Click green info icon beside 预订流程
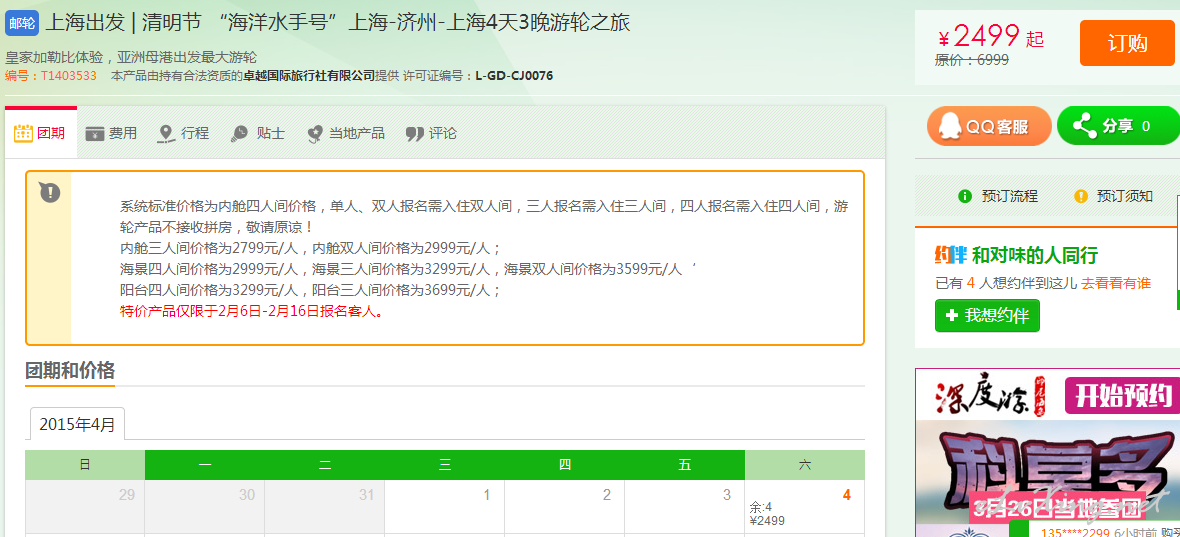Image resolution: width=1180 pixels, height=537 pixels. click(x=965, y=197)
